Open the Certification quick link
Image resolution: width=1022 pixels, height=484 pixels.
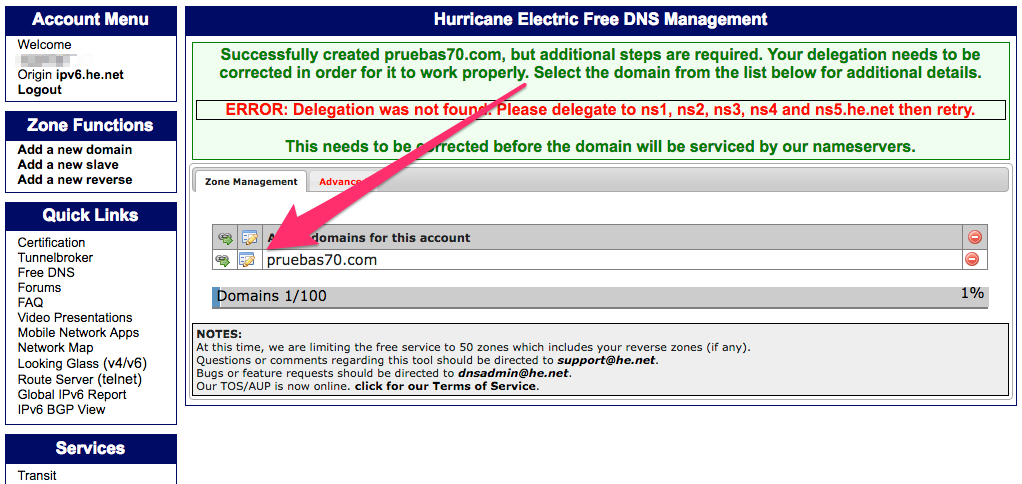(x=51, y=243)
